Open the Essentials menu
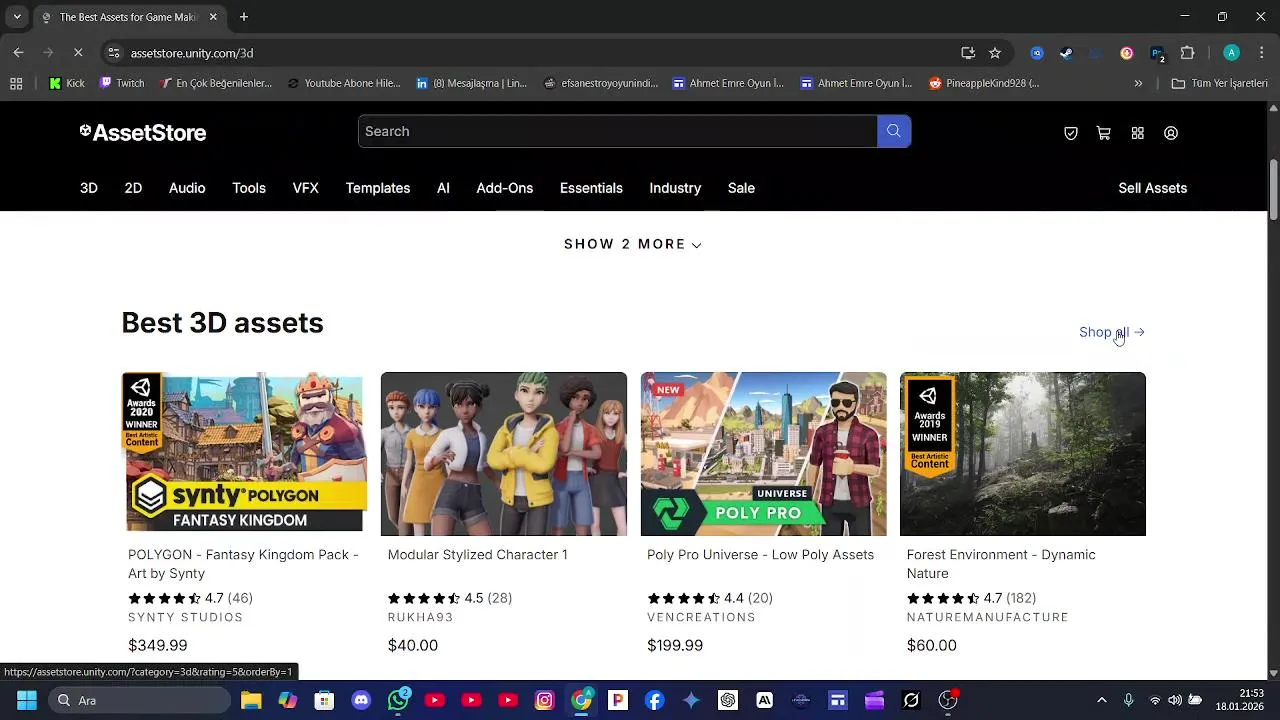 pos(591,188)
